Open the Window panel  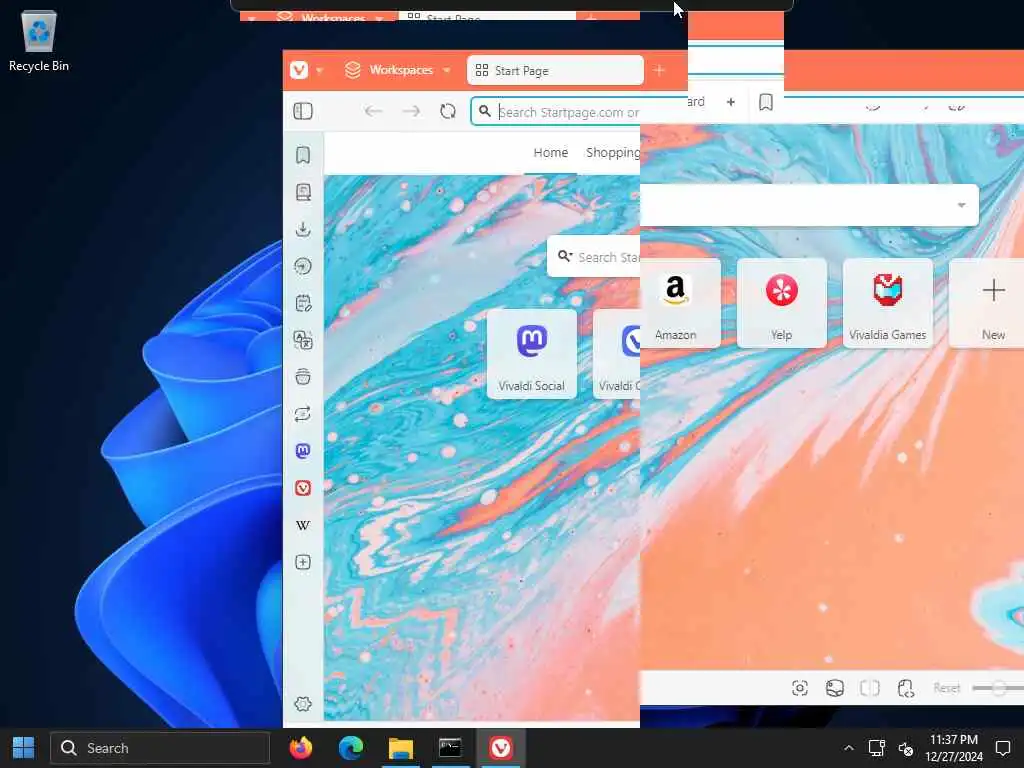click(303, 377)
